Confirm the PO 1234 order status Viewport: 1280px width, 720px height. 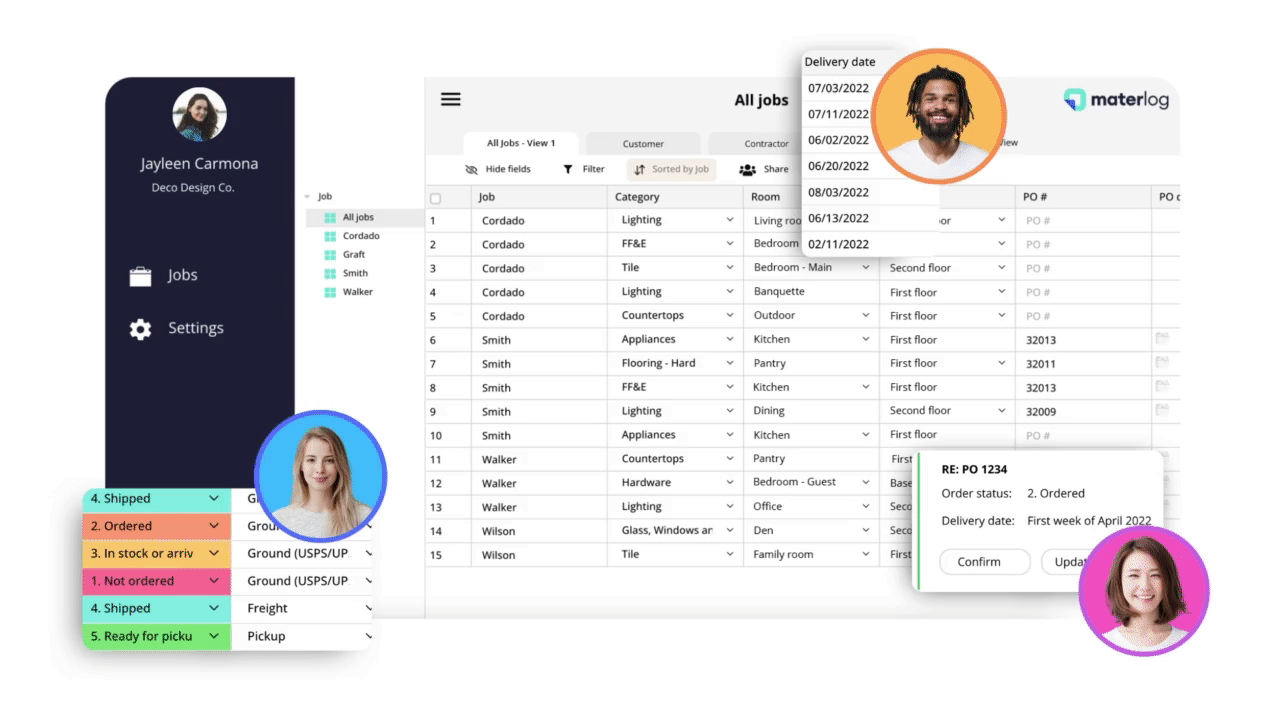point(984,561)
